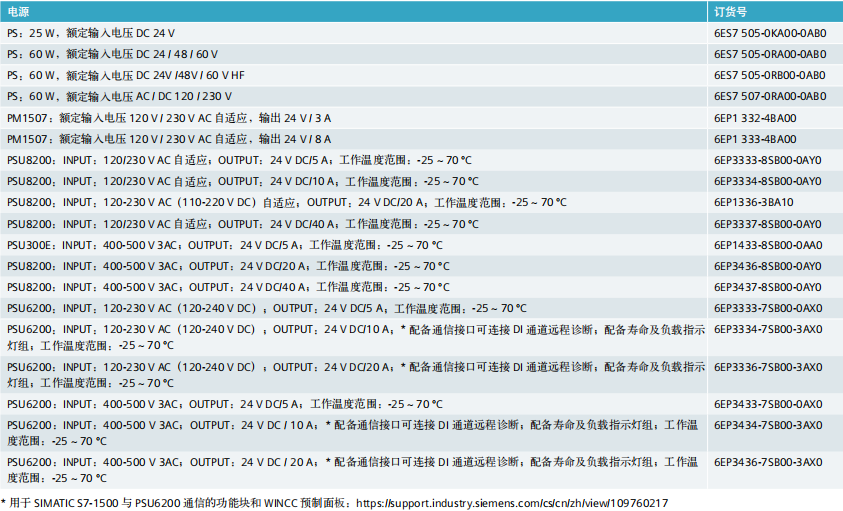Select order number 6ES7 505-0RA00-0AB0
The image size is (843, 511).
[770, 54]
